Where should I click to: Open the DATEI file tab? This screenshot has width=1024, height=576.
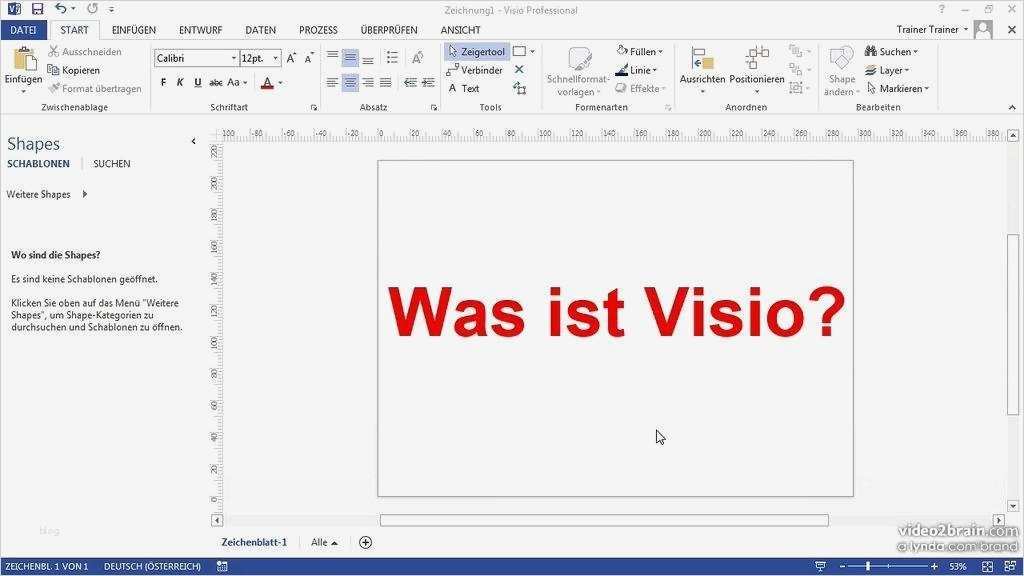click(24, 30)
